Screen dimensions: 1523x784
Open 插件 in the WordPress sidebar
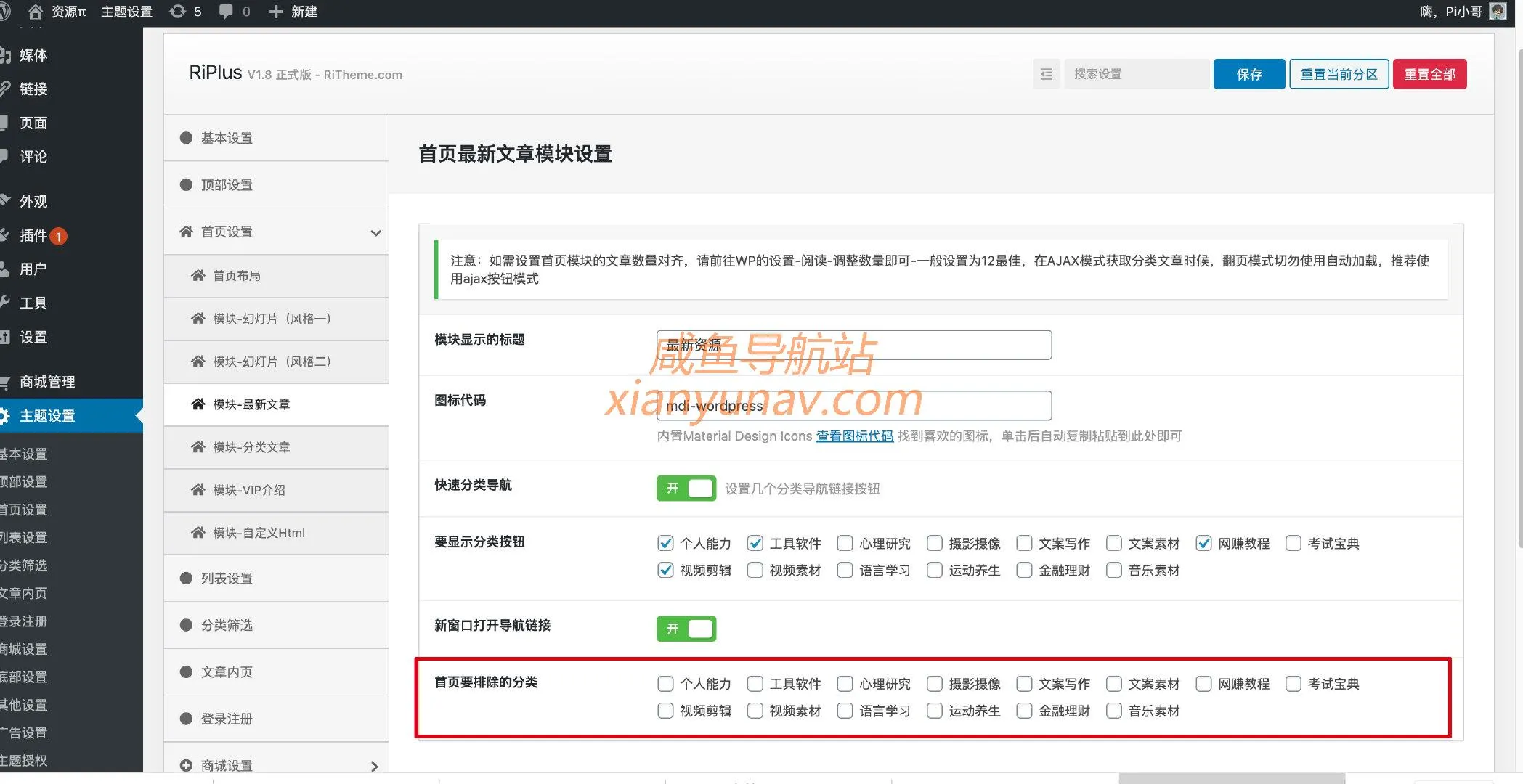coord(33,235)
